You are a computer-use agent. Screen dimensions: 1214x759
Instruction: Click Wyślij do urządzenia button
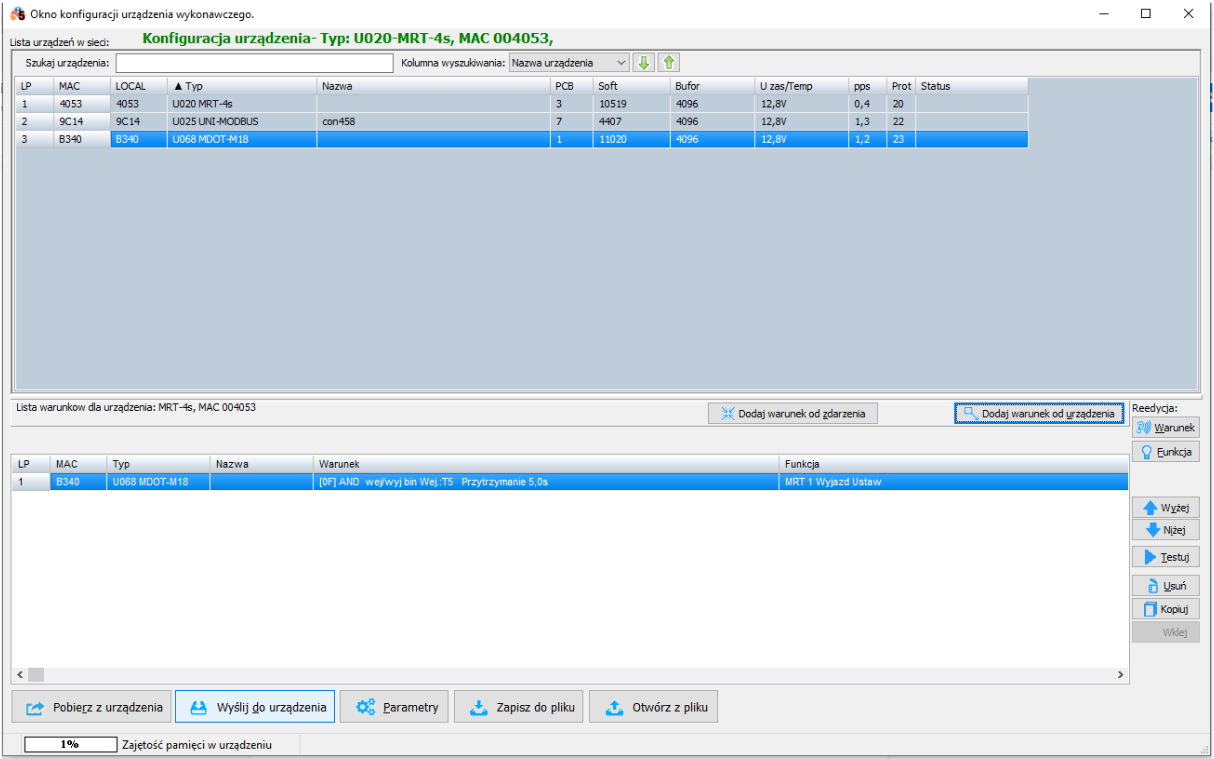255,707
